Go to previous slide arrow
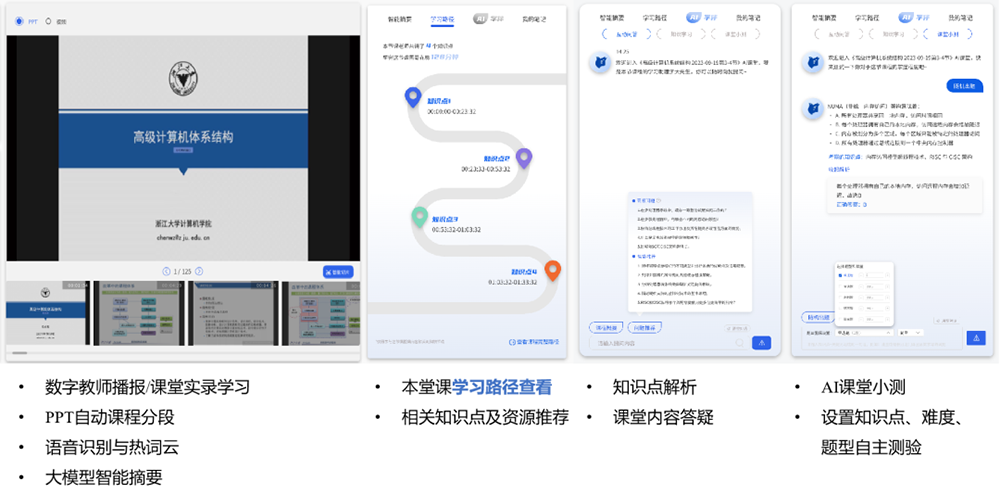 pyautogui.click(x=166, y=271)
